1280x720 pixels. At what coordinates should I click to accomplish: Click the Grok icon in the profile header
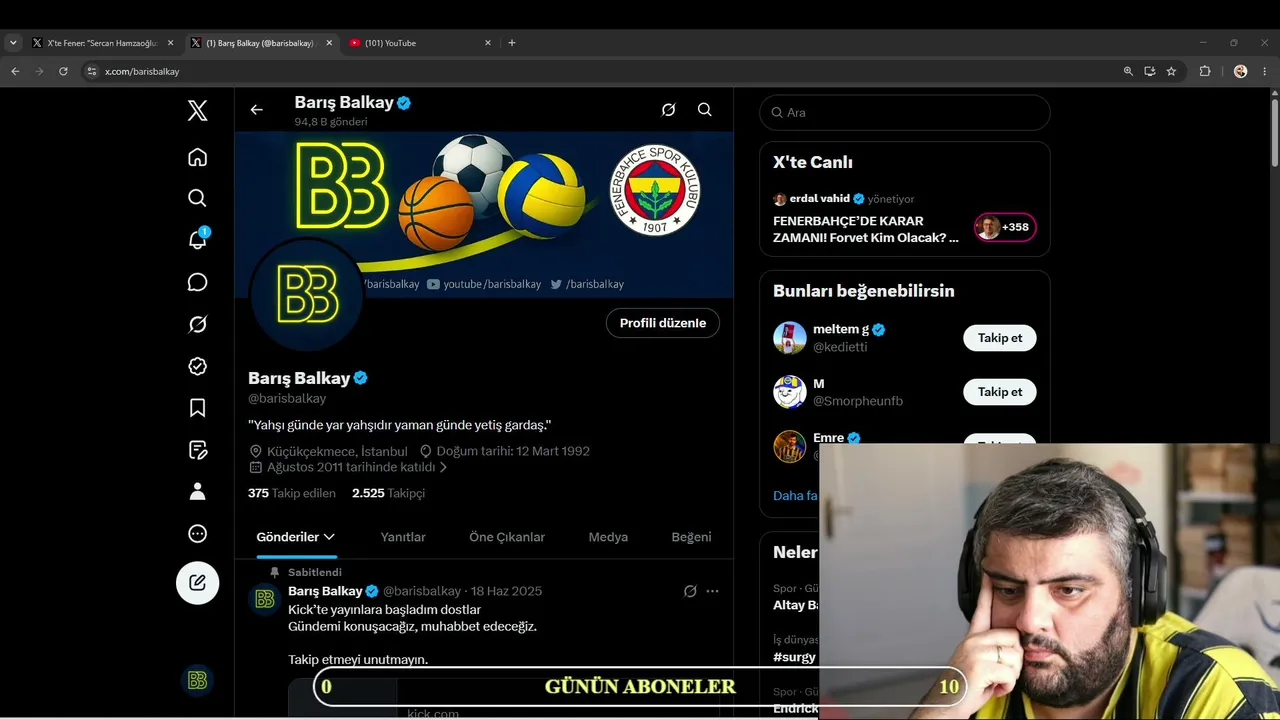669,110
